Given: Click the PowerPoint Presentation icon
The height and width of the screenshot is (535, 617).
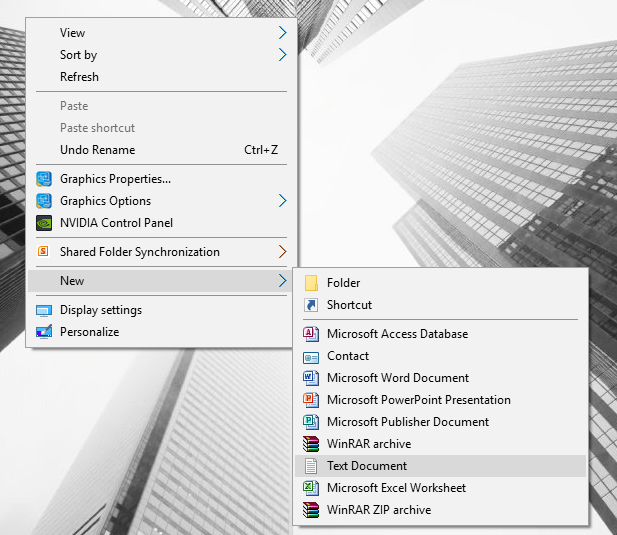Looking at the screenshot, I should 310,400.
